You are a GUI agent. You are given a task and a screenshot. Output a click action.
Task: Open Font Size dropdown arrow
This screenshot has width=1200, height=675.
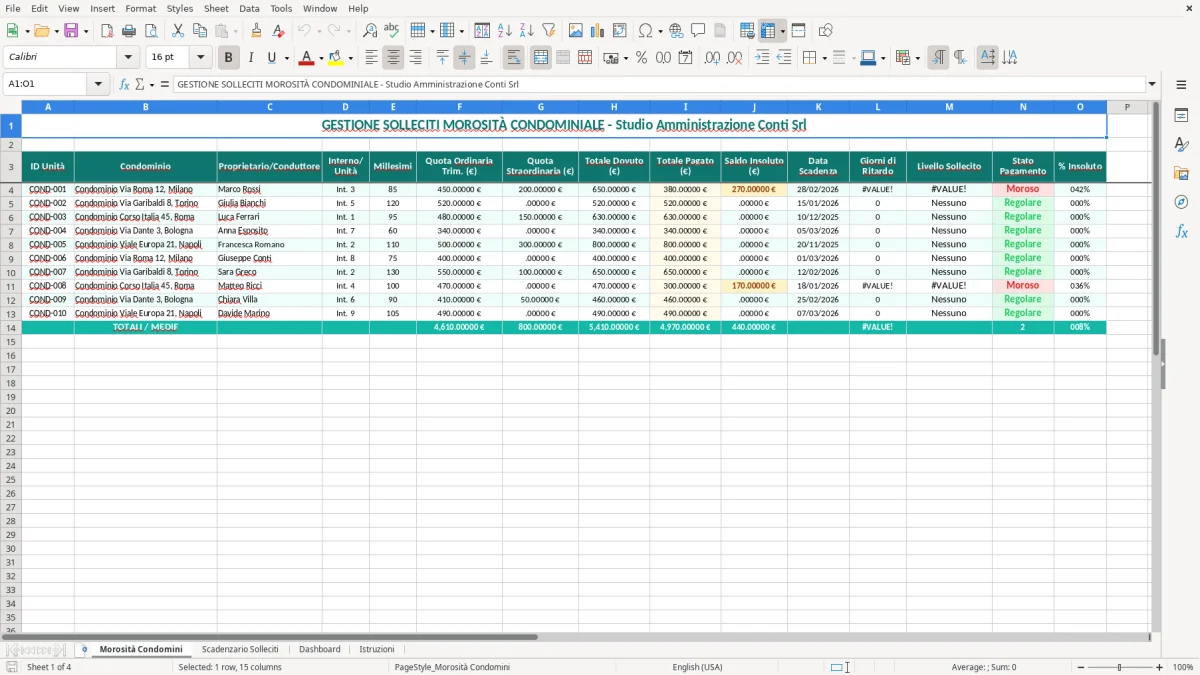200,58
